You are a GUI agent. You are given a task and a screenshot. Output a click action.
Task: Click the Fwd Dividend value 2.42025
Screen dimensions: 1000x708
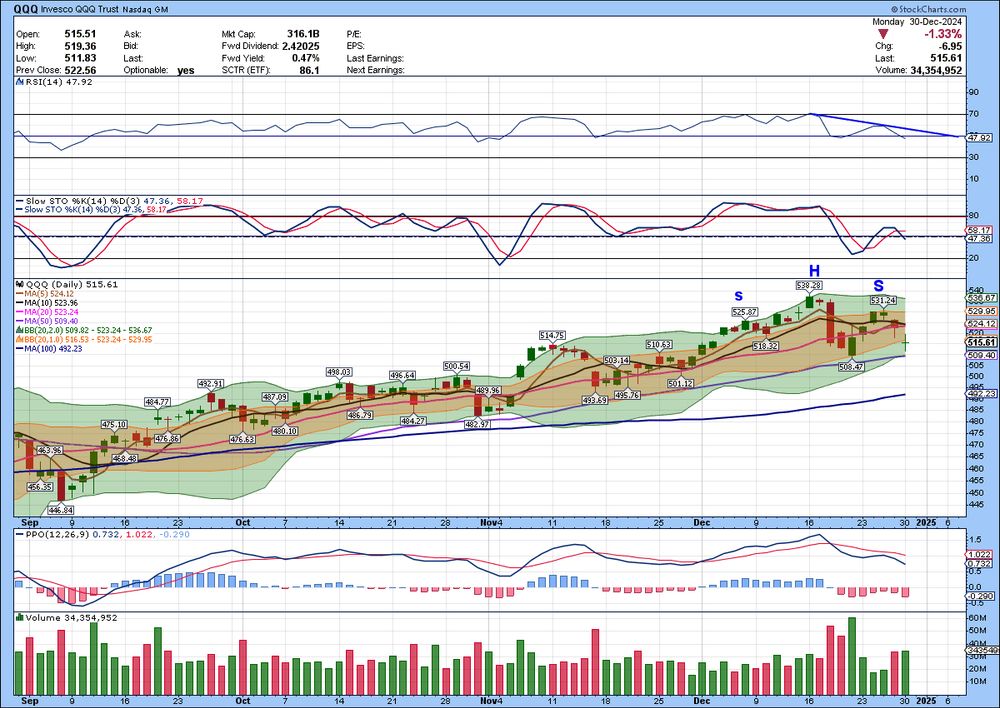pyautogui.click(x=300, y=46)
